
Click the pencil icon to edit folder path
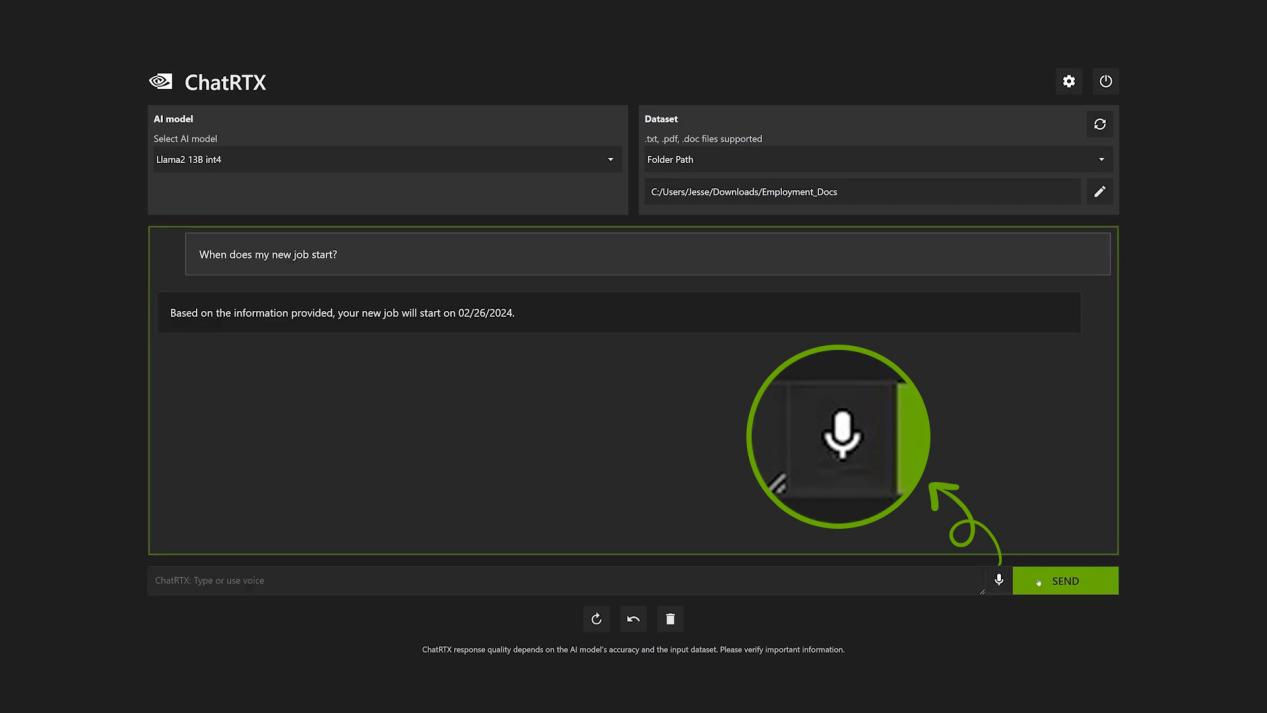click(x=1099, y=192)
